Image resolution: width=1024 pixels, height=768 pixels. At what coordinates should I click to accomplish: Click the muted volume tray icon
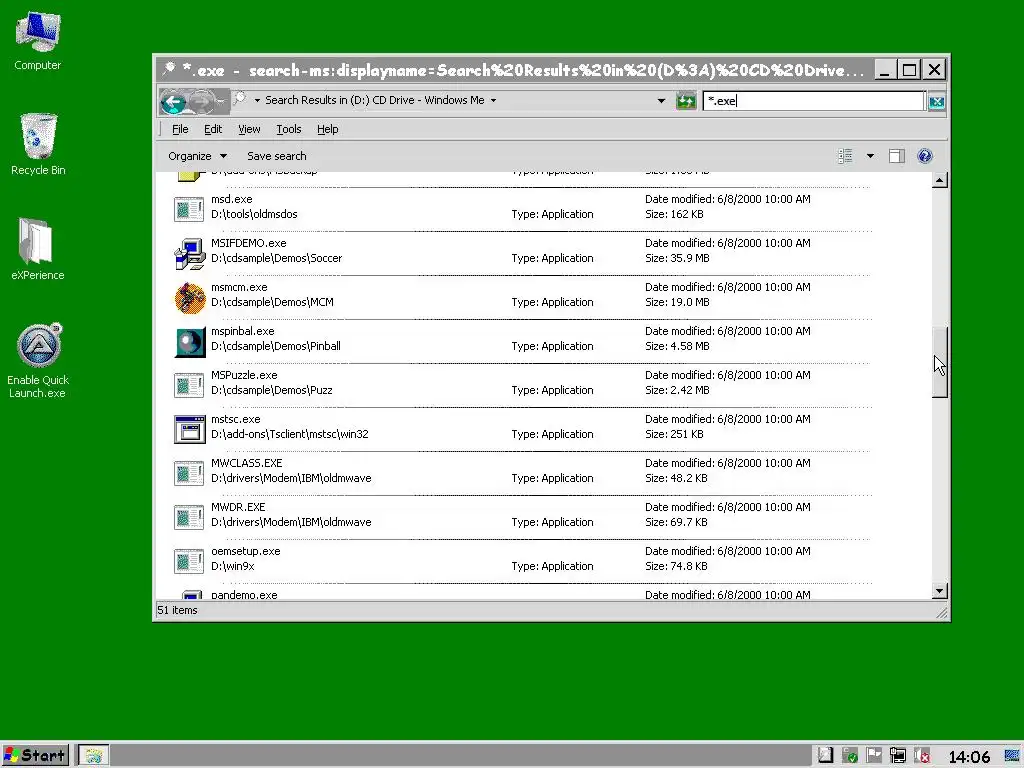pos(922,756)
